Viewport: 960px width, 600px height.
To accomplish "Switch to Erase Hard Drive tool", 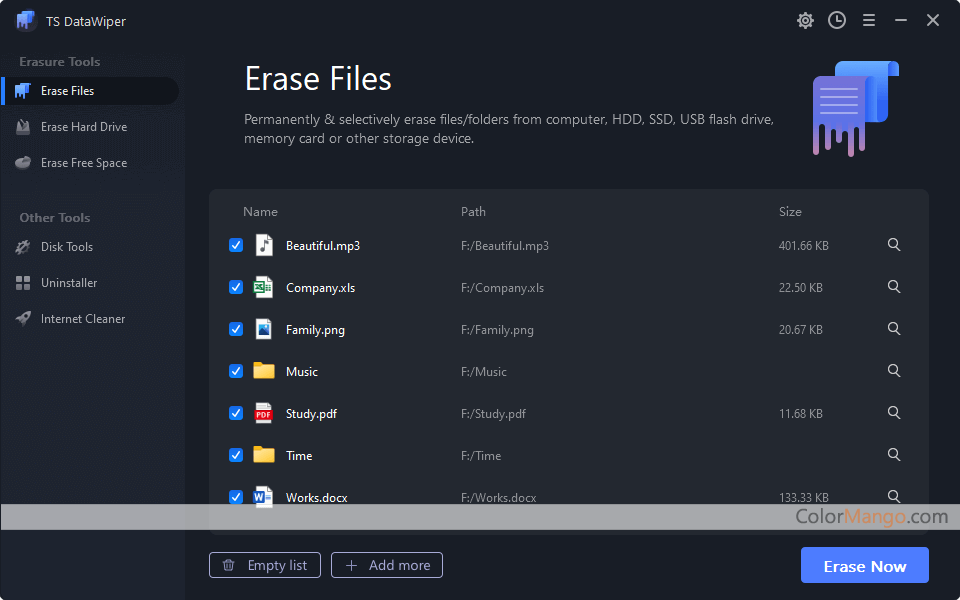I will point(84,127).
